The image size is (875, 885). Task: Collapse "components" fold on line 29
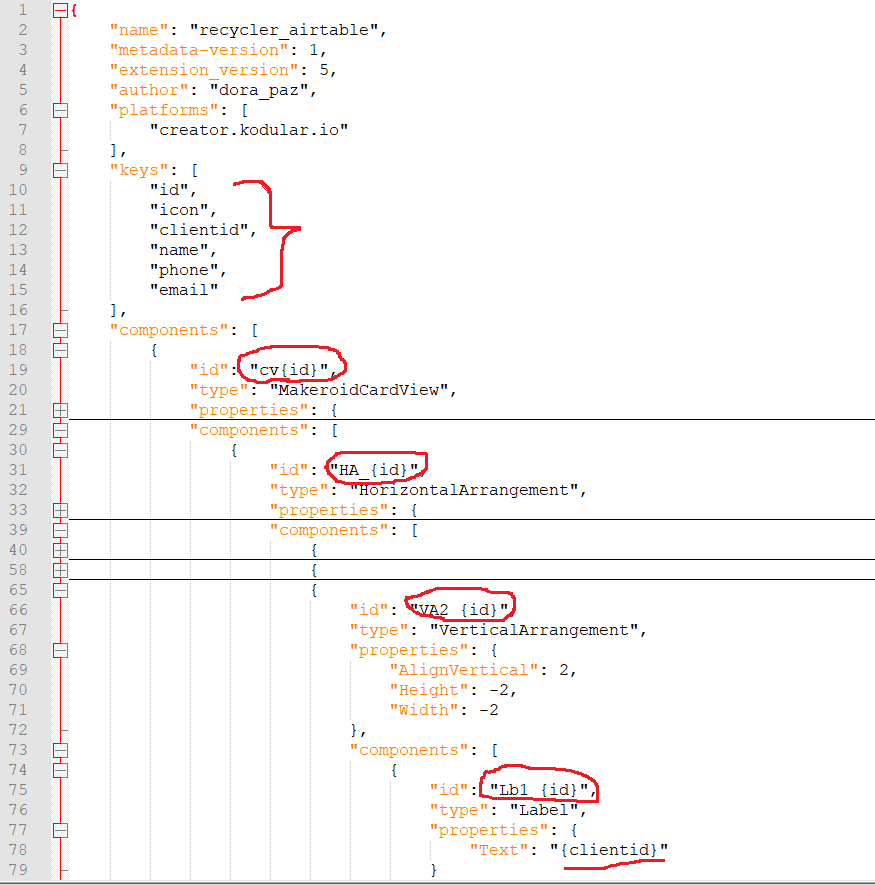60,430
